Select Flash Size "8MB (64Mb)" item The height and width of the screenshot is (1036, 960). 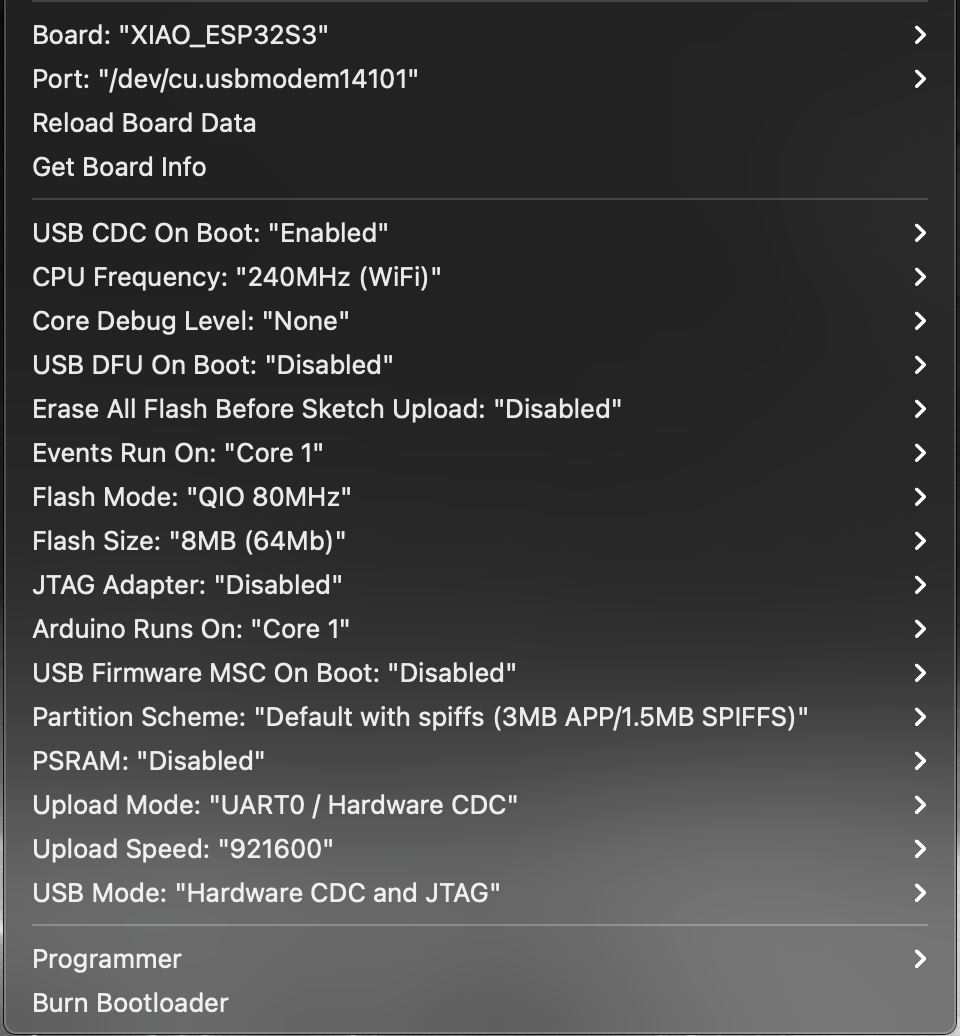(x=480, y=541)
